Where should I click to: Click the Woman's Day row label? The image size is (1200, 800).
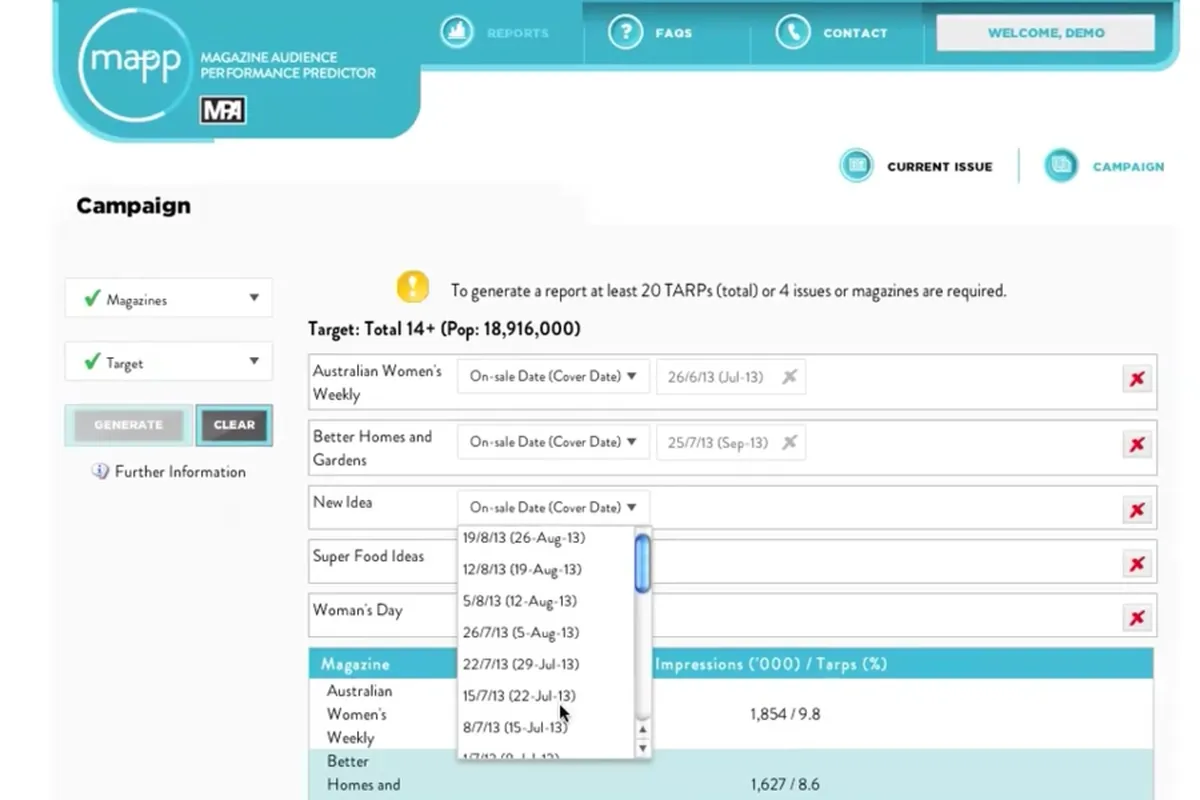point(357,610)
